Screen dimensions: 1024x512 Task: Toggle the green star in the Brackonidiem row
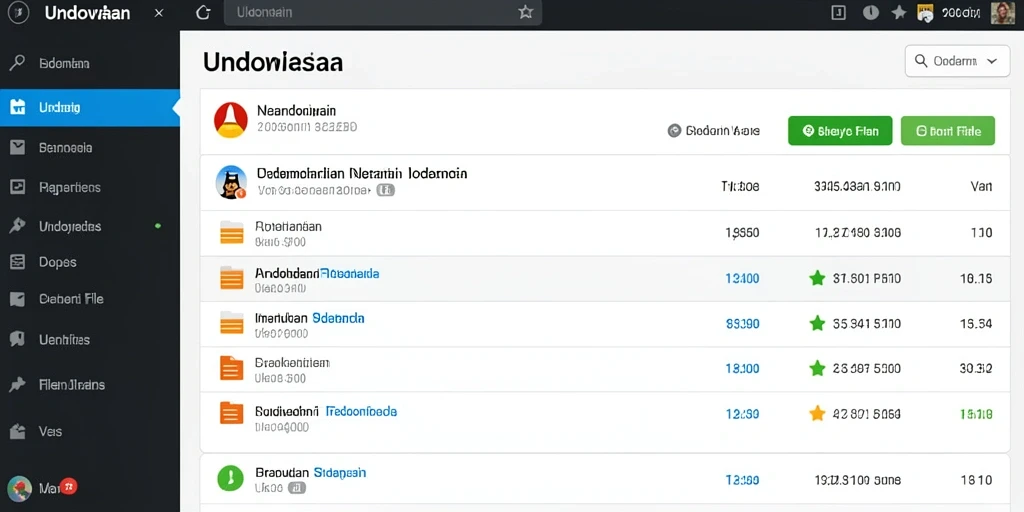[817, 368]
